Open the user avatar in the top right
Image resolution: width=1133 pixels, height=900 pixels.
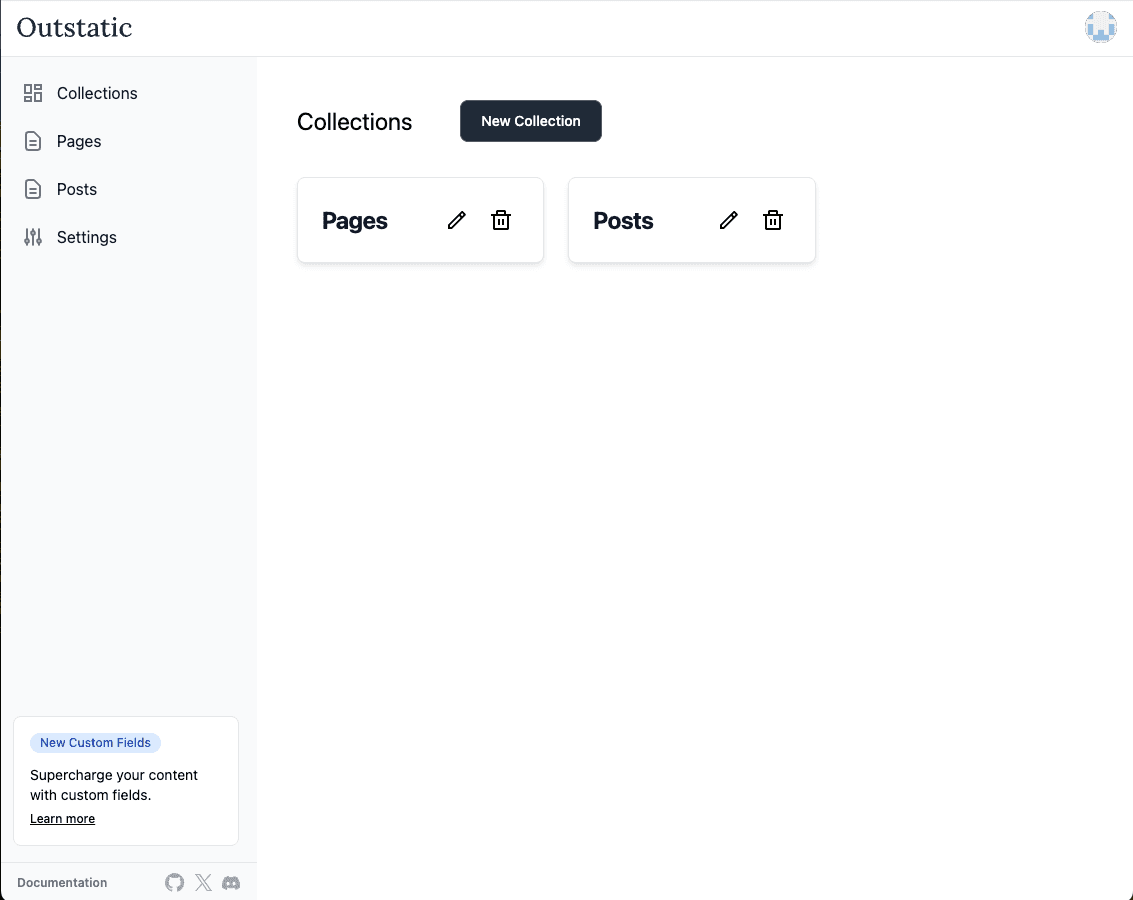coord(1100,27)
